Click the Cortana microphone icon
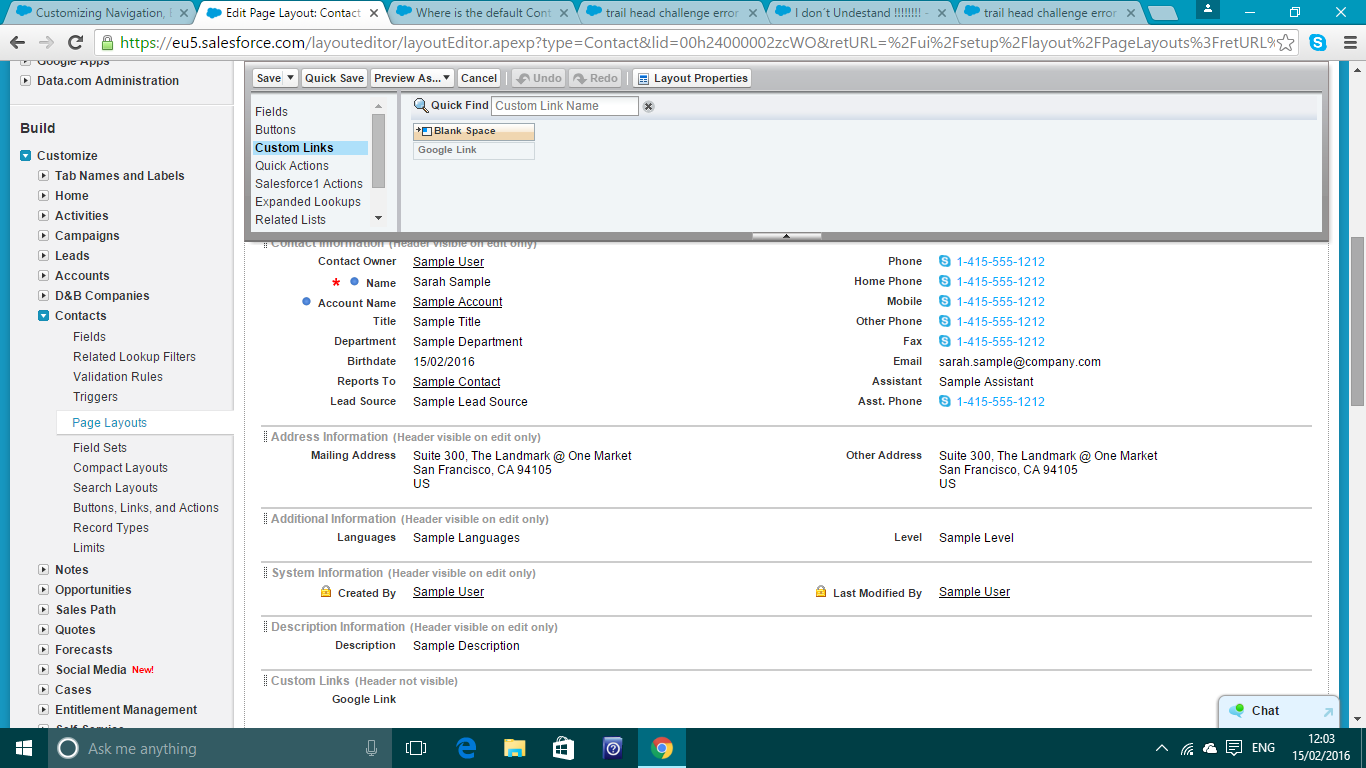The height and width of the screenshot is (768, 1366). [x=372, y=748]
